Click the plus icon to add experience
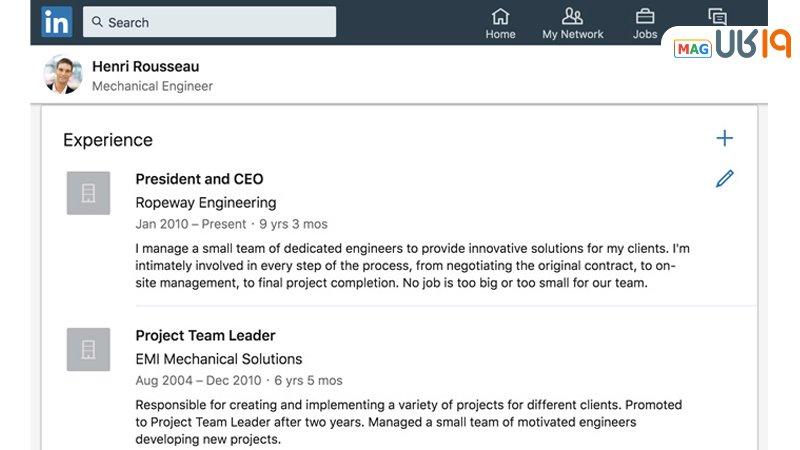 [x=725, y=139]
